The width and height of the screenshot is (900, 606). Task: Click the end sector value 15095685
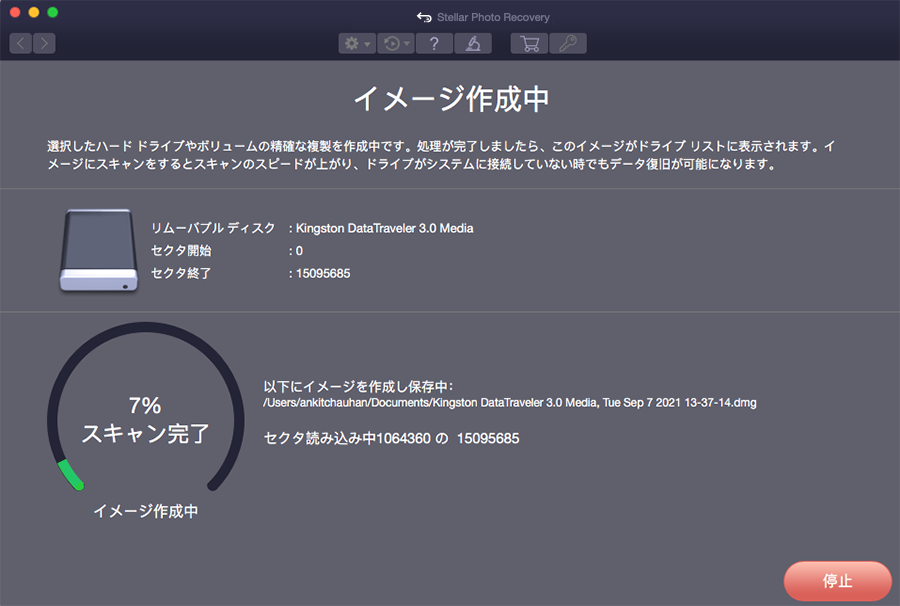(x=323, y=273)
